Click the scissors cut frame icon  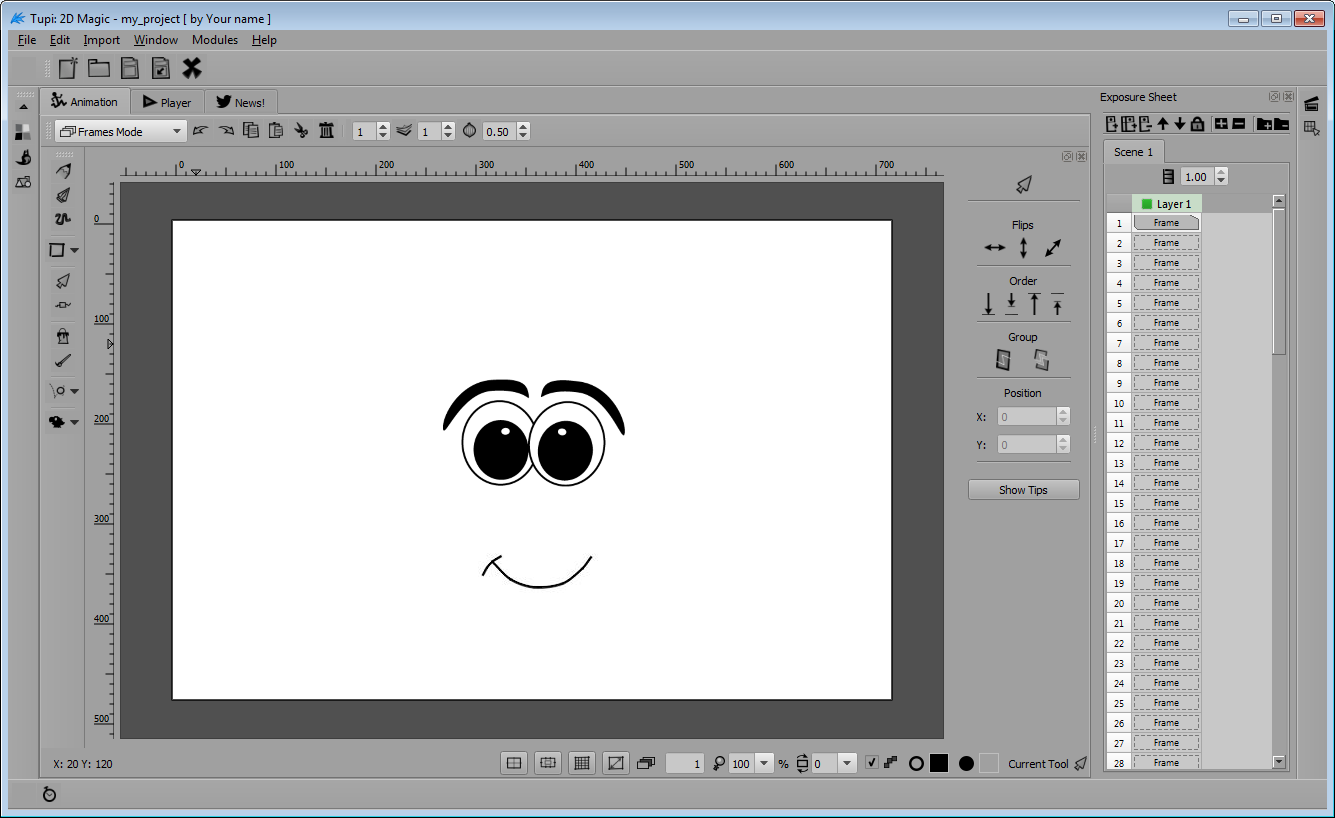(x=301, y=131)
